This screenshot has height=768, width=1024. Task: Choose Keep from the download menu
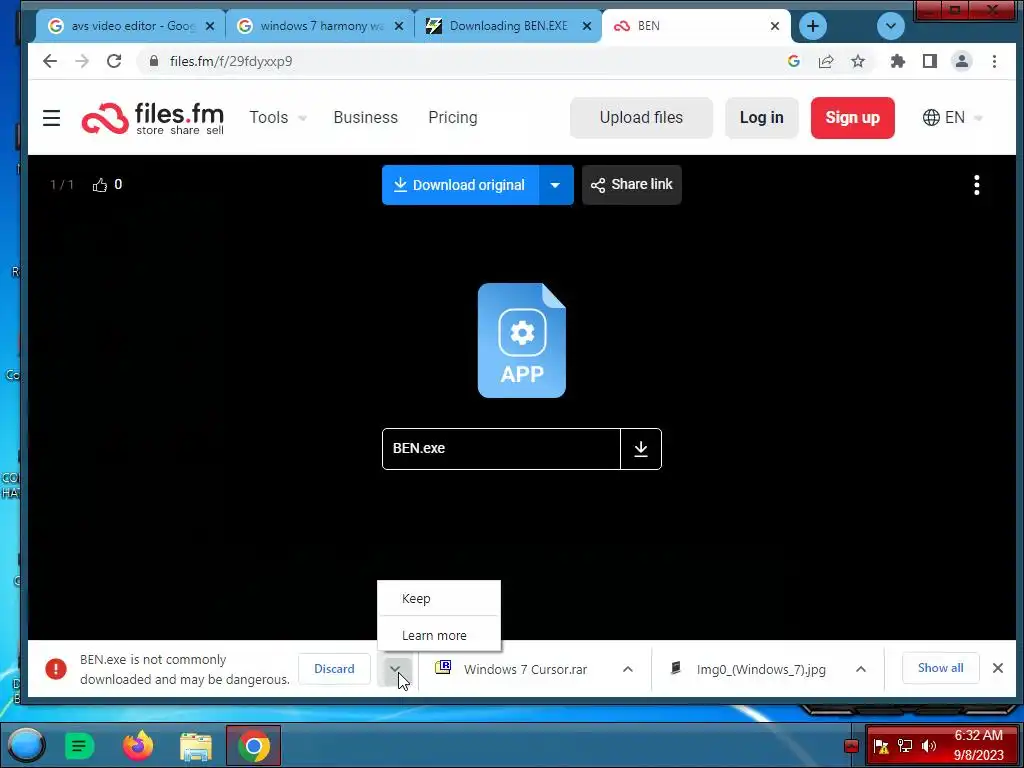pyautogui.click(x=439, y=598)
